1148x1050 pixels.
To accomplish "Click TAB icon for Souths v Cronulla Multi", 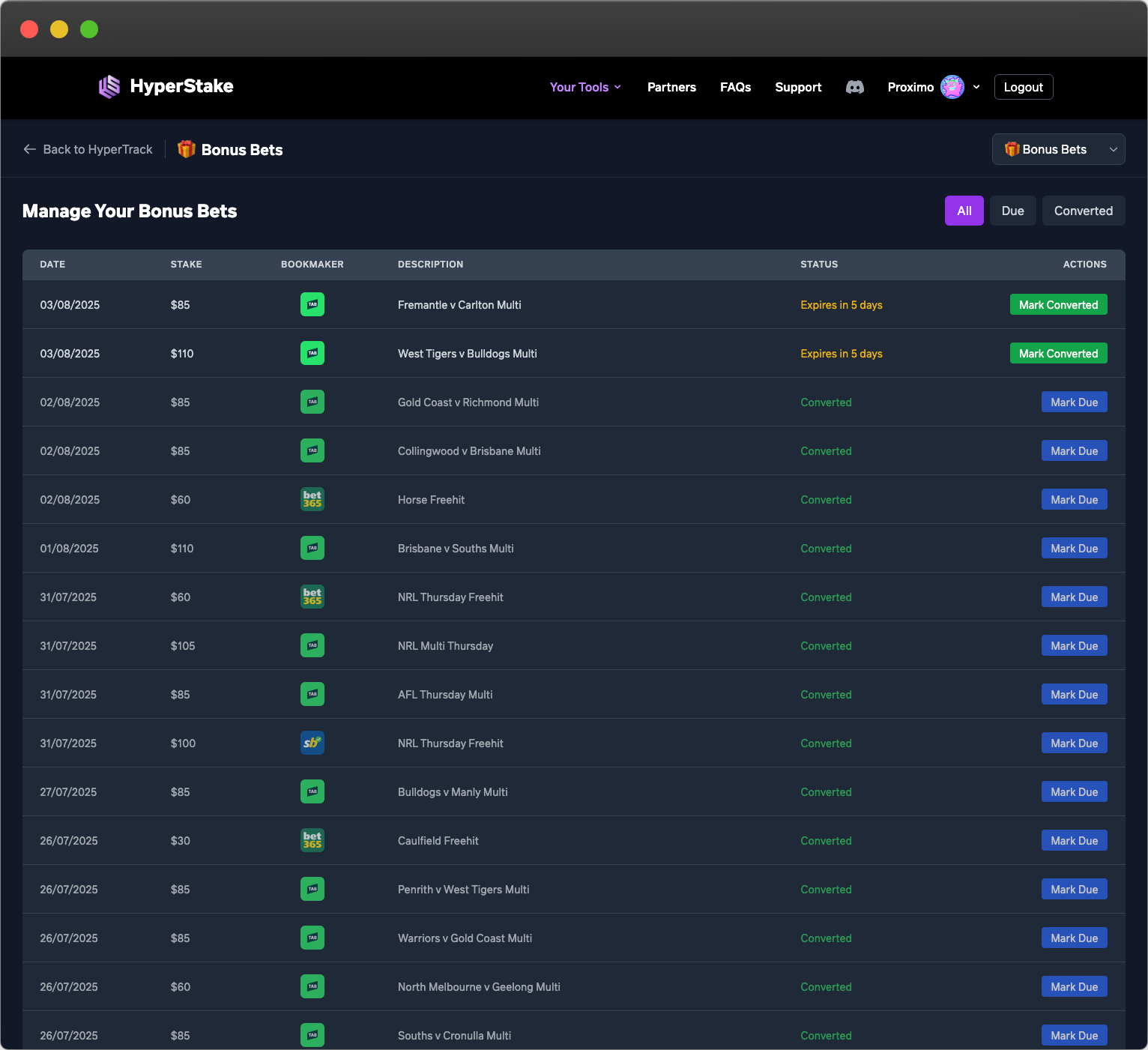I will [x=312, y=1035].
